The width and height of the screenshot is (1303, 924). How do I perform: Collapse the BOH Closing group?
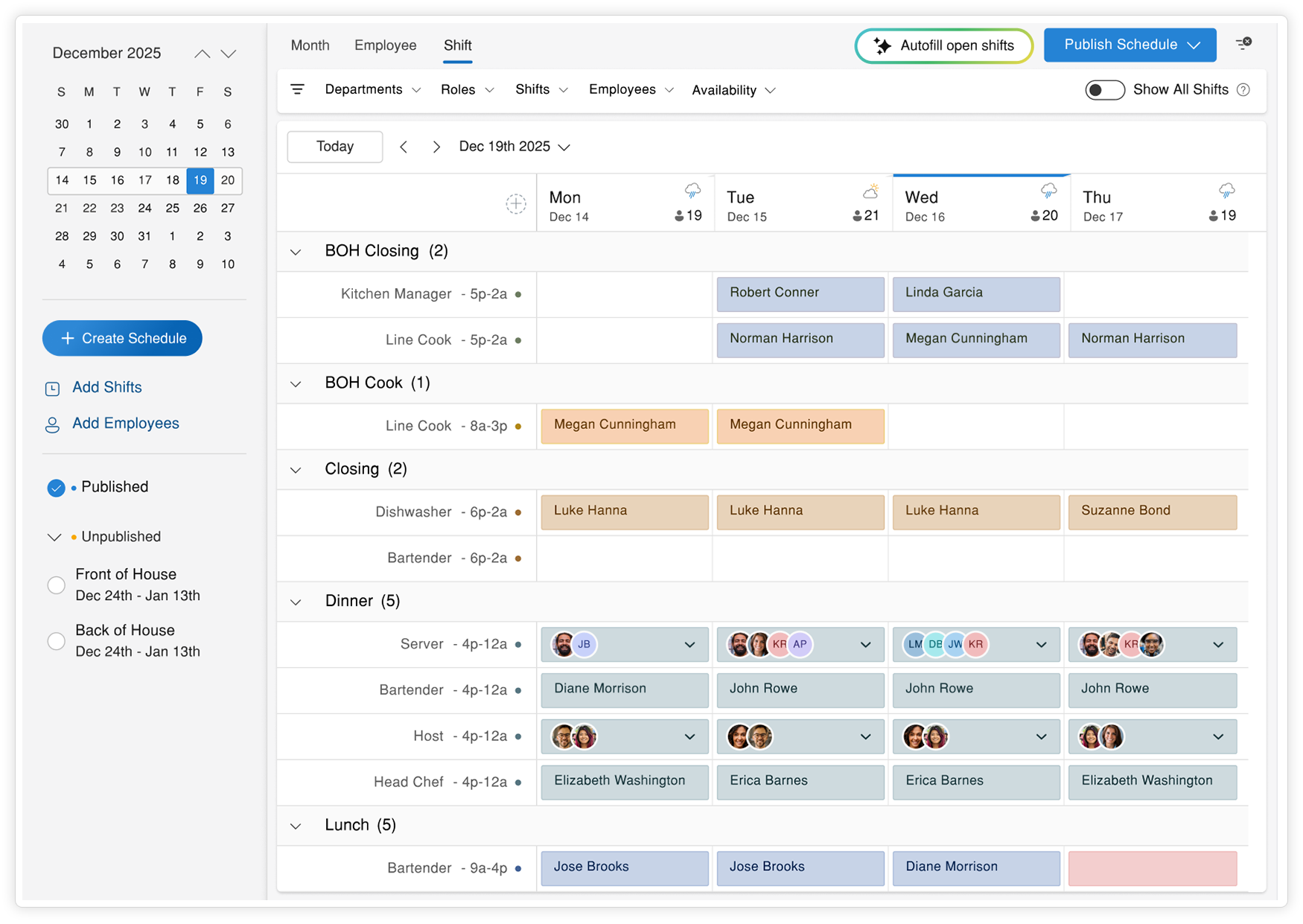click(x=296, y=252)
